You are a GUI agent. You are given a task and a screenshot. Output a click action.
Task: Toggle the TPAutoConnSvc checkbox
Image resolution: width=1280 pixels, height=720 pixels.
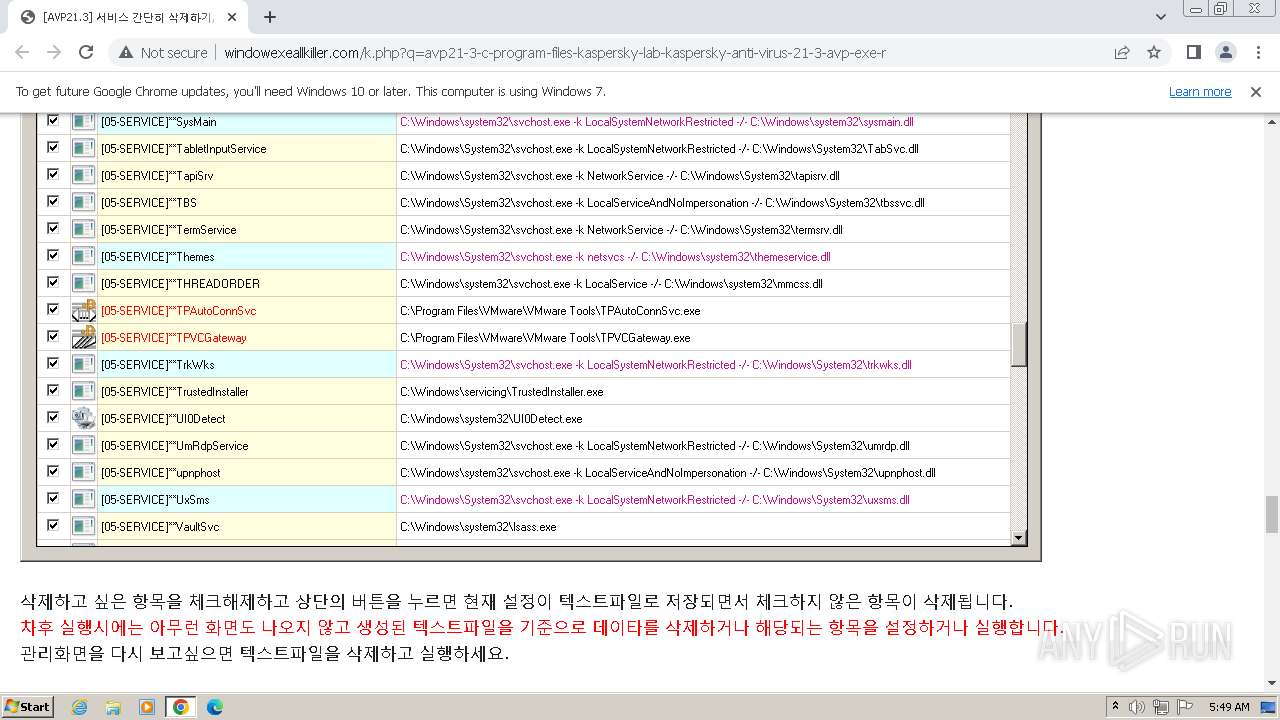point(53,309)
